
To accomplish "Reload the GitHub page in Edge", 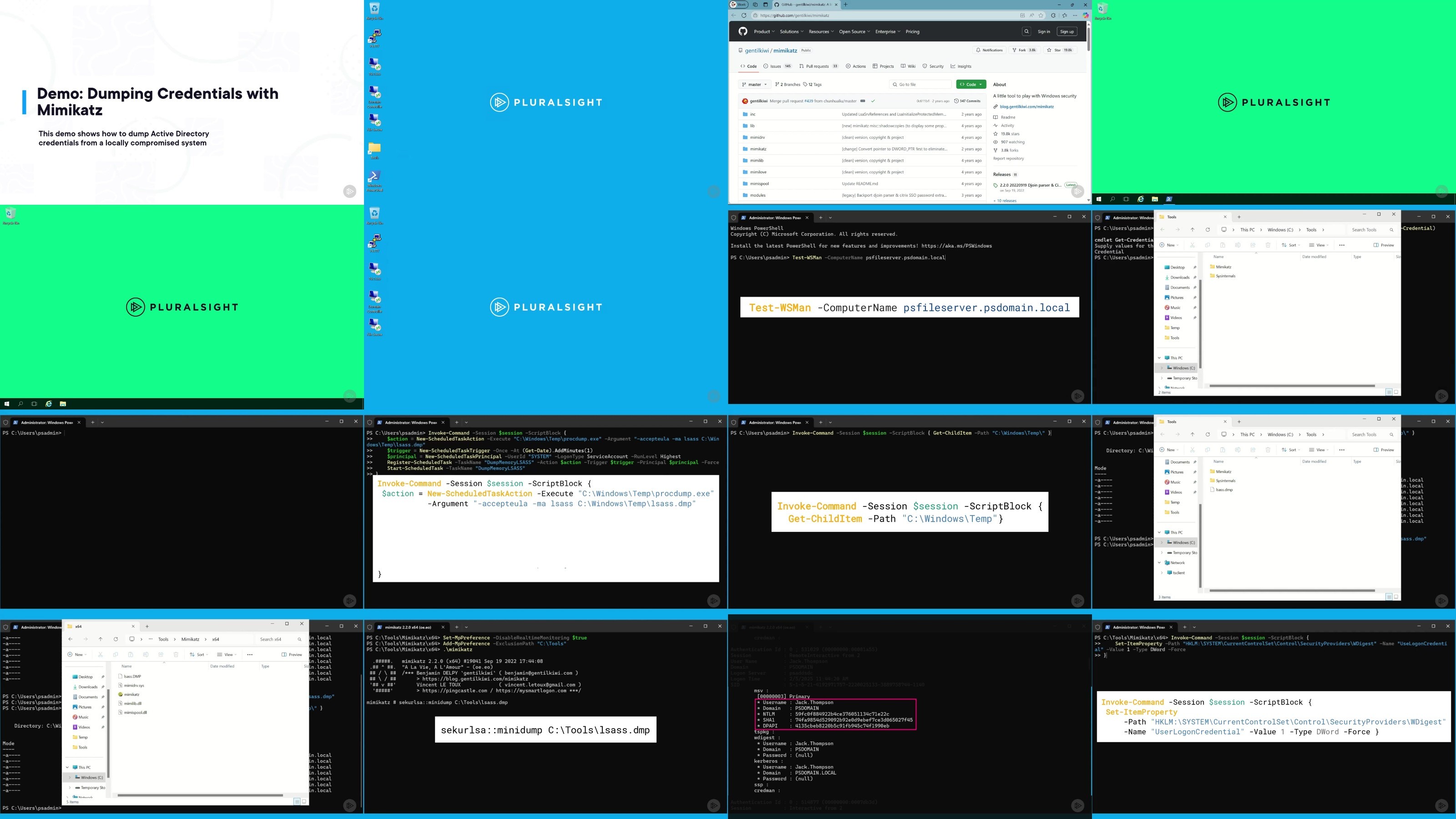I will coord(744,15).
